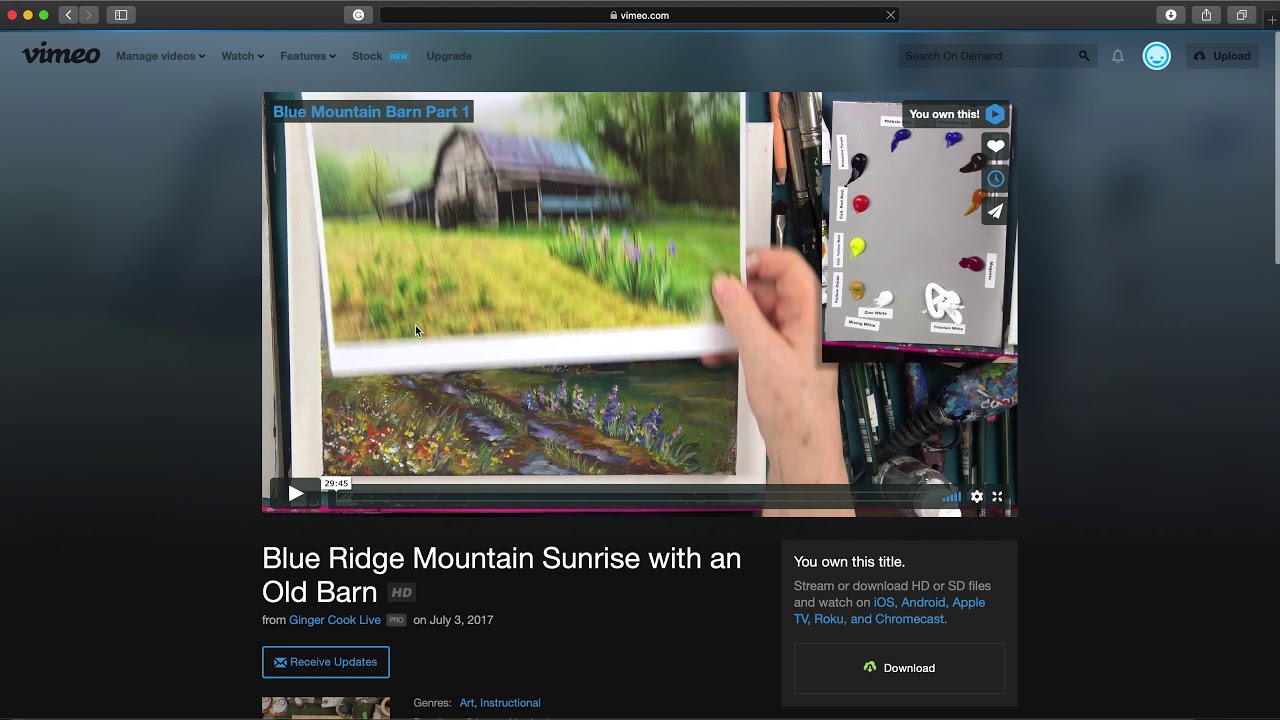Viewport: 1280px width, 720px height.
Task: Click the Receive Updates button
Action: click(x=326, y=662)
